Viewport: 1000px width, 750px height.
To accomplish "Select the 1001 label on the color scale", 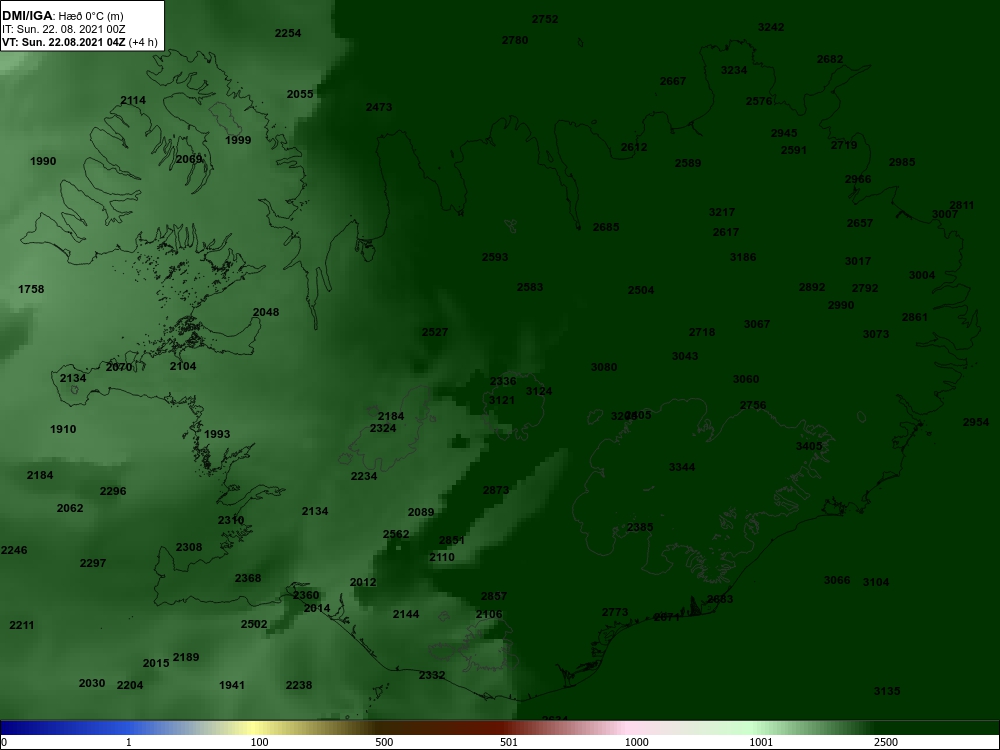I will [761, 742].
